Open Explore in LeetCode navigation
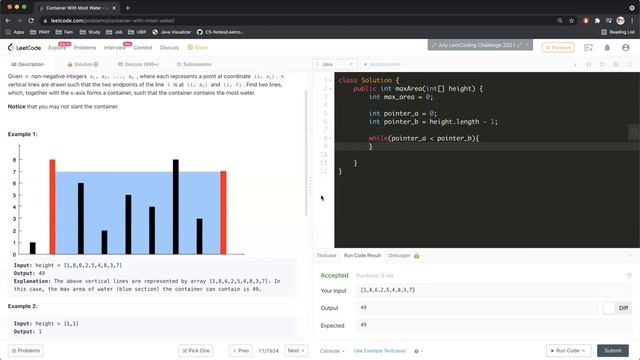Viewport: 640px width, 360px height. [57, 48]
